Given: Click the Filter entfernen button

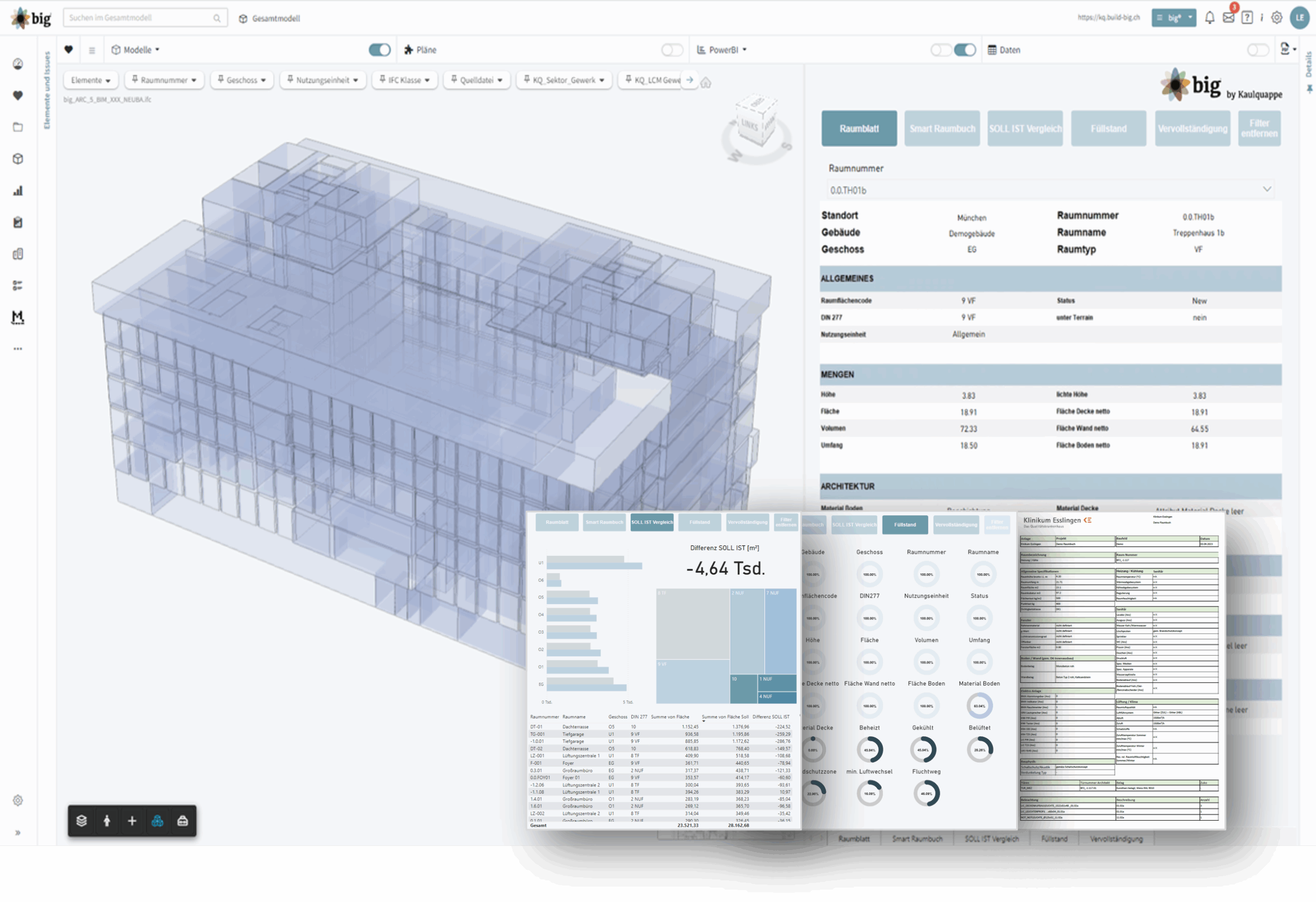Looking at the screenshot, I should point(1259,129).
